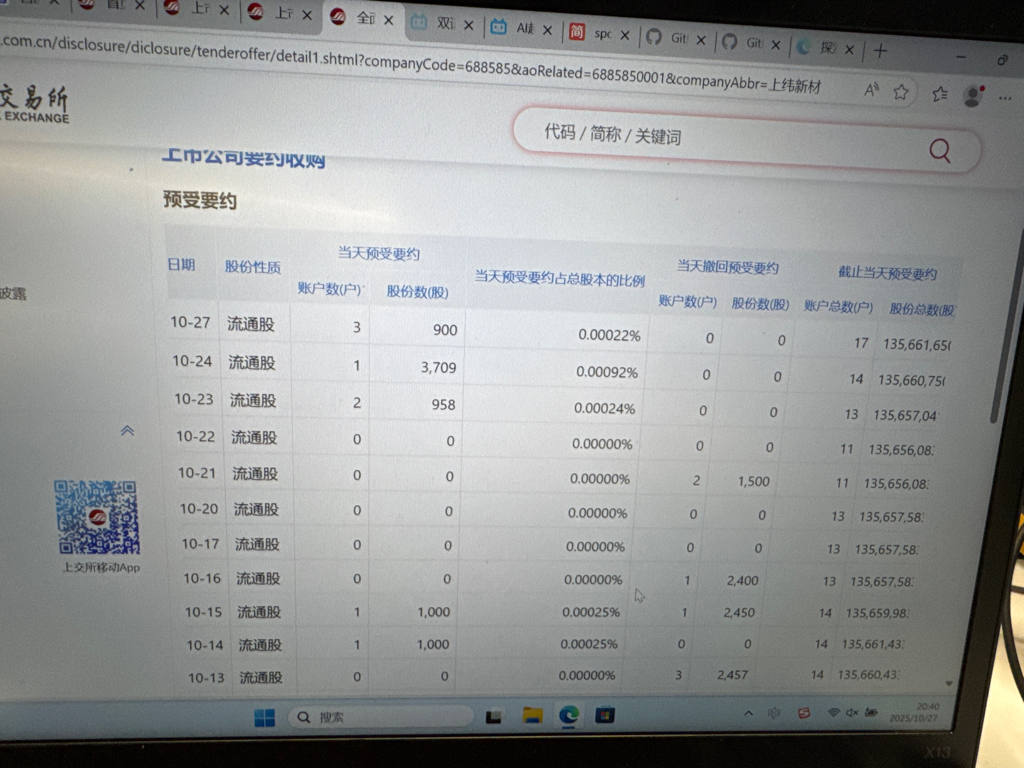The width and height of the screenshot is (1024, 768).
Task: Click the 2,457 withdrawn shares cell
Action: (732, 675)
